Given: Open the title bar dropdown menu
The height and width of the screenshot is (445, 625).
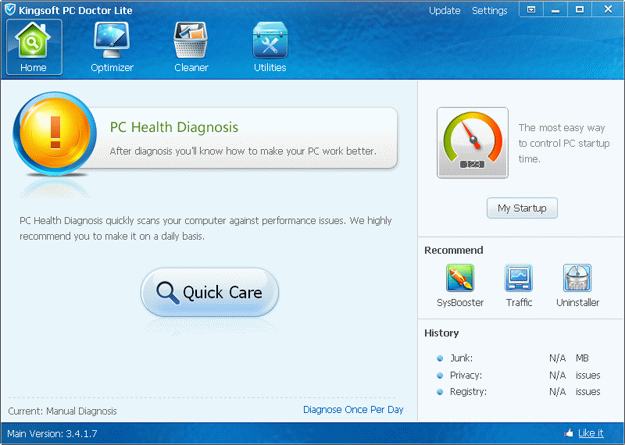Looking at the screenshot, I should click(532, 10).
